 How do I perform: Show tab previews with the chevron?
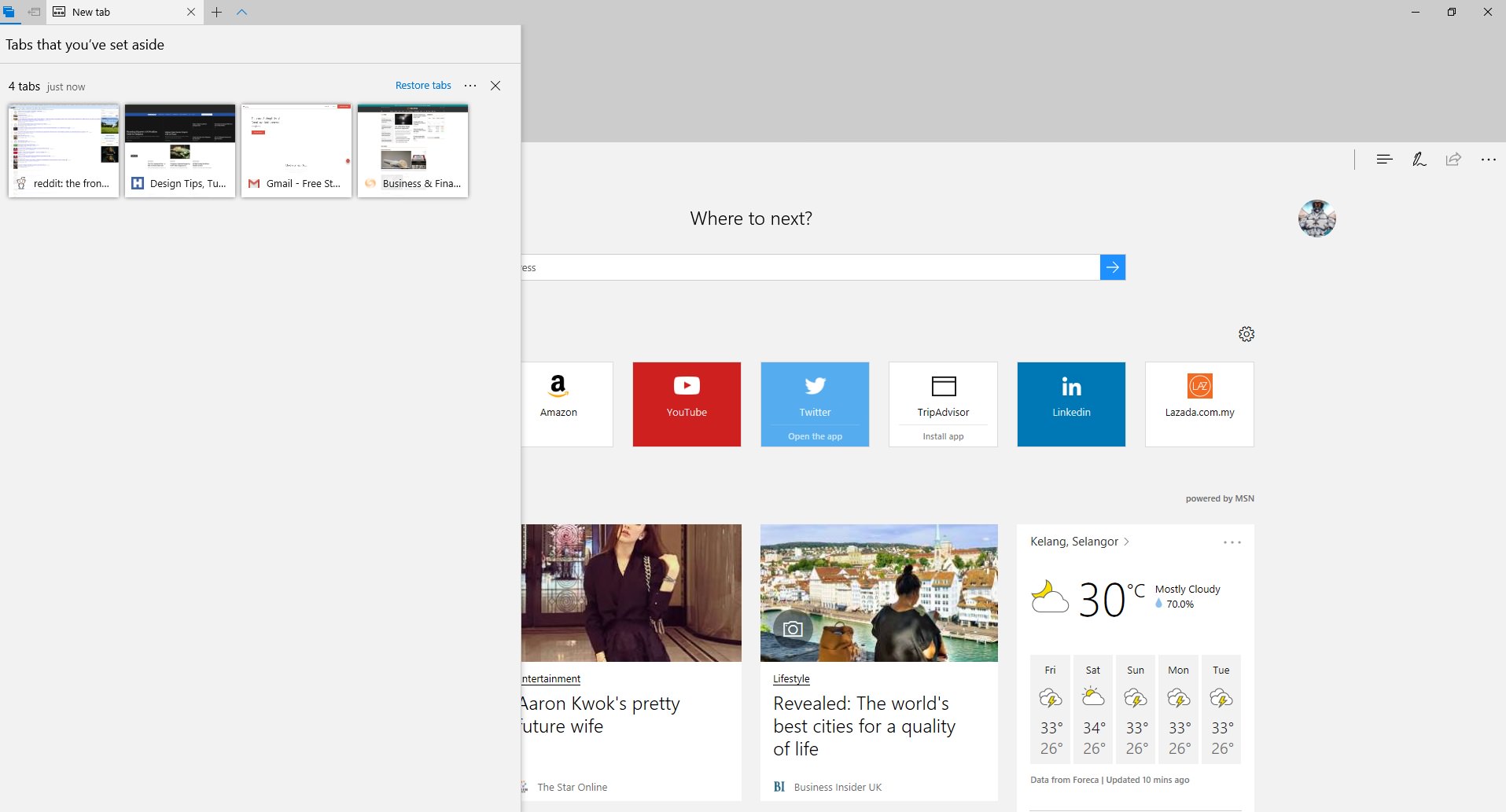pyautogui.click(x=242, y=12)
